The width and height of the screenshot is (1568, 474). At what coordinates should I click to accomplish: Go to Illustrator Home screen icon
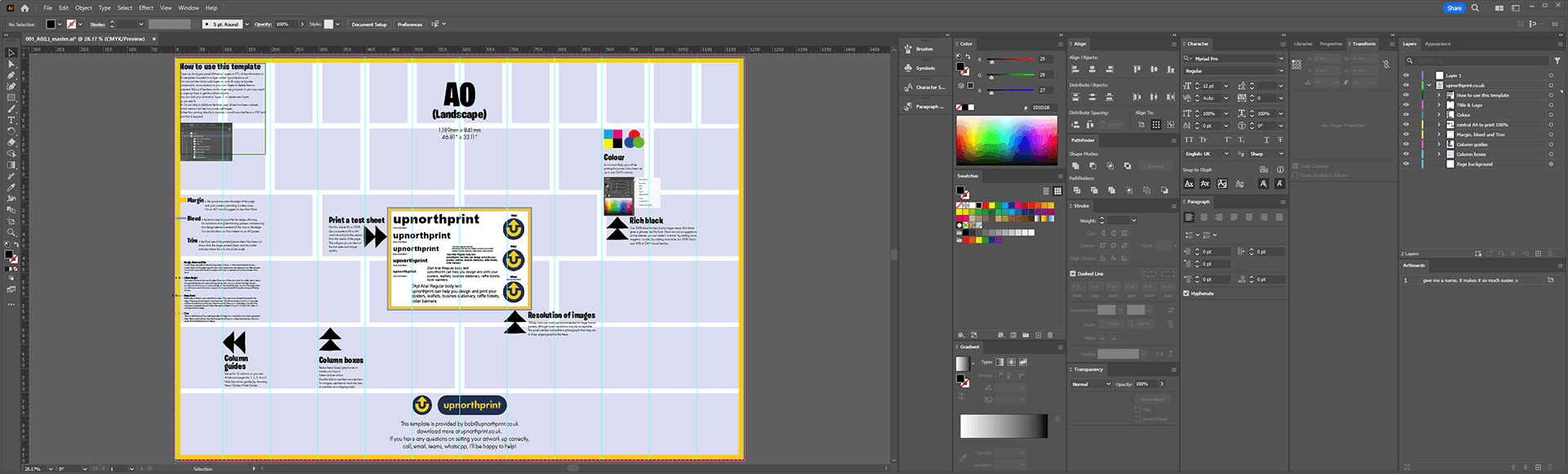(24, 8)
